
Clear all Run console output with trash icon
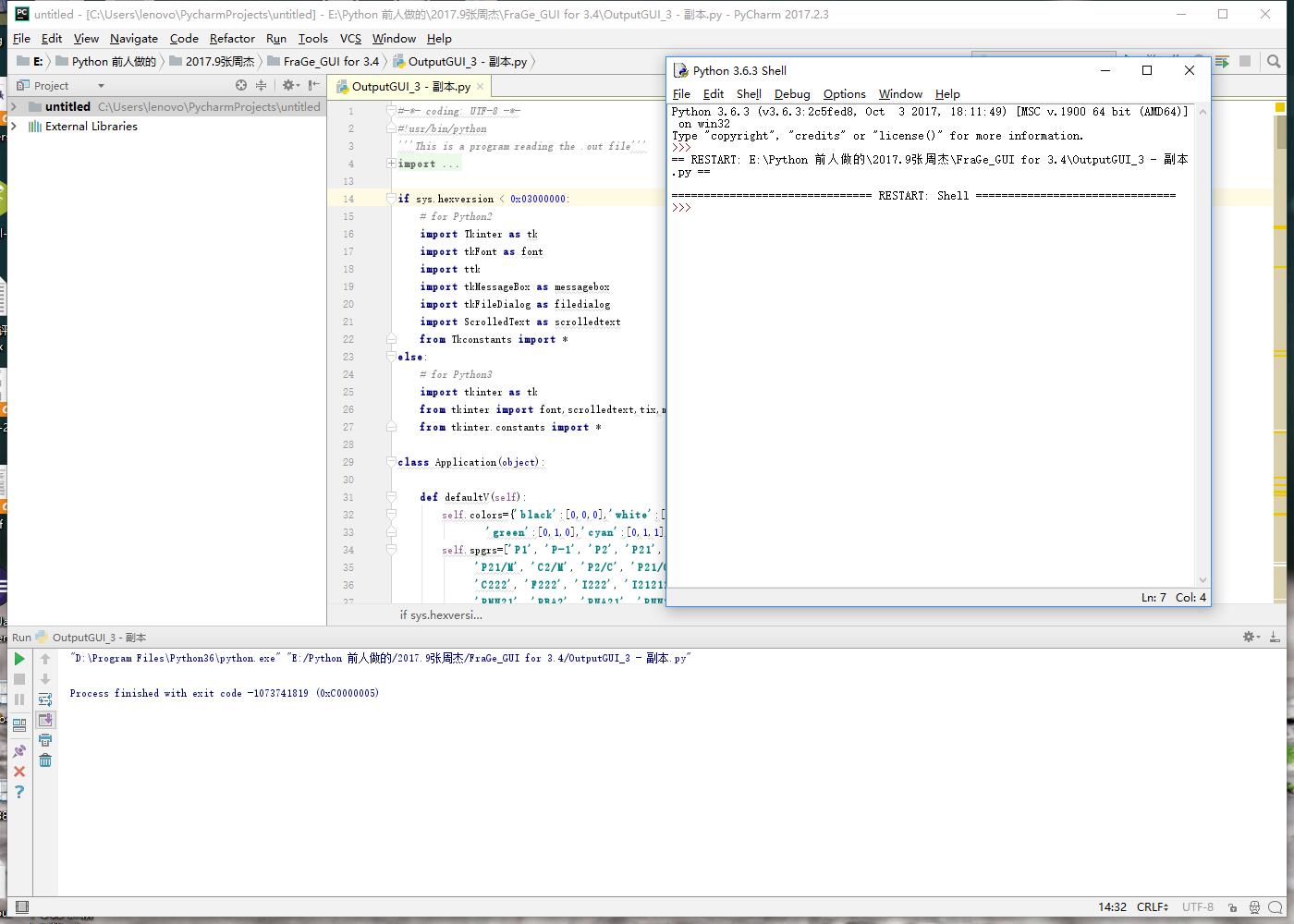coord(45,760)
